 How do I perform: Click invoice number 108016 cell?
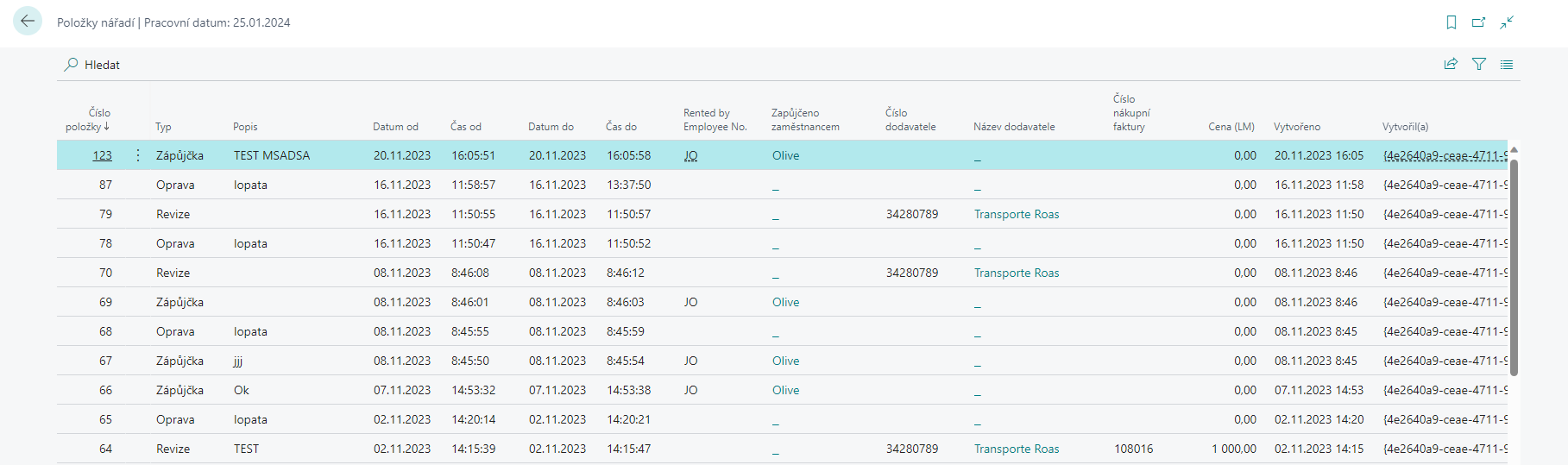click(1133, 449)
